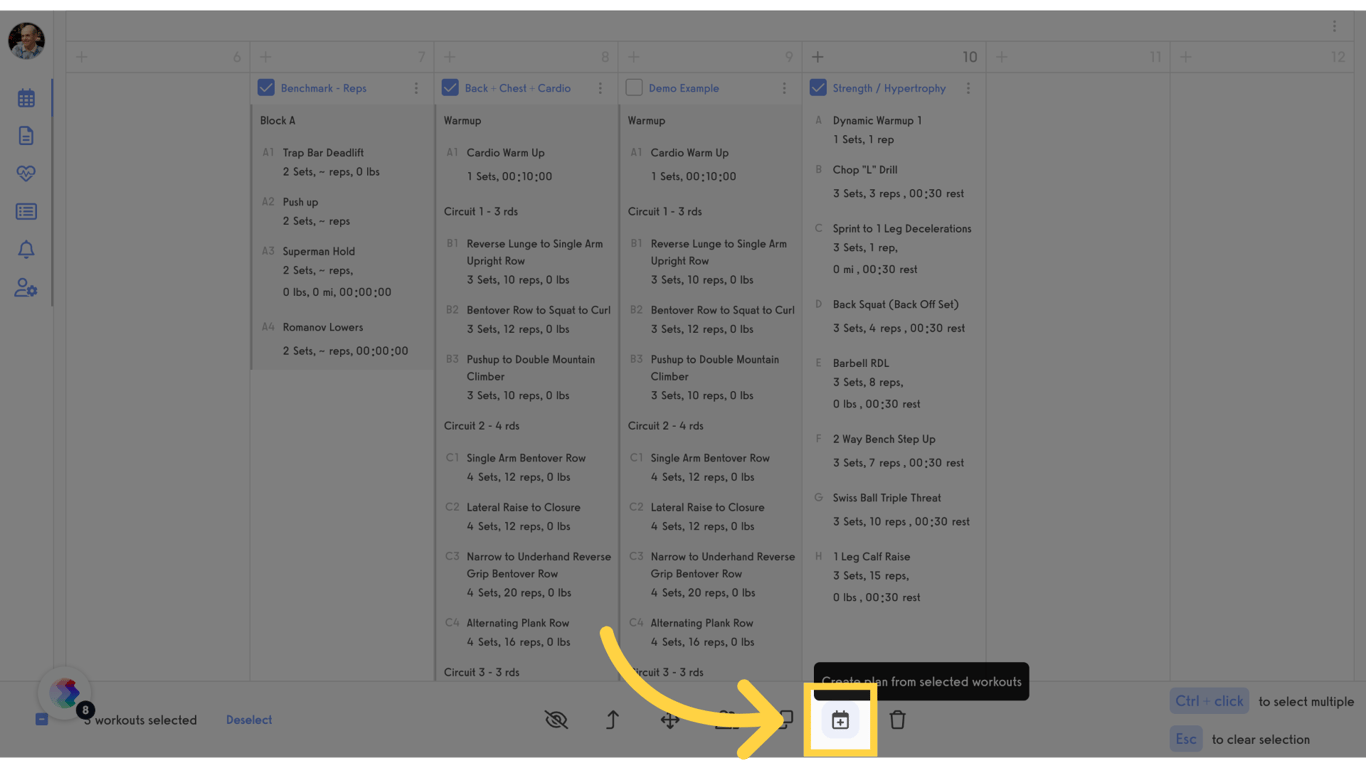Click Swiss Ball Triple Threat exercise
Screen dimensions: 1366x768
[887, 498]
